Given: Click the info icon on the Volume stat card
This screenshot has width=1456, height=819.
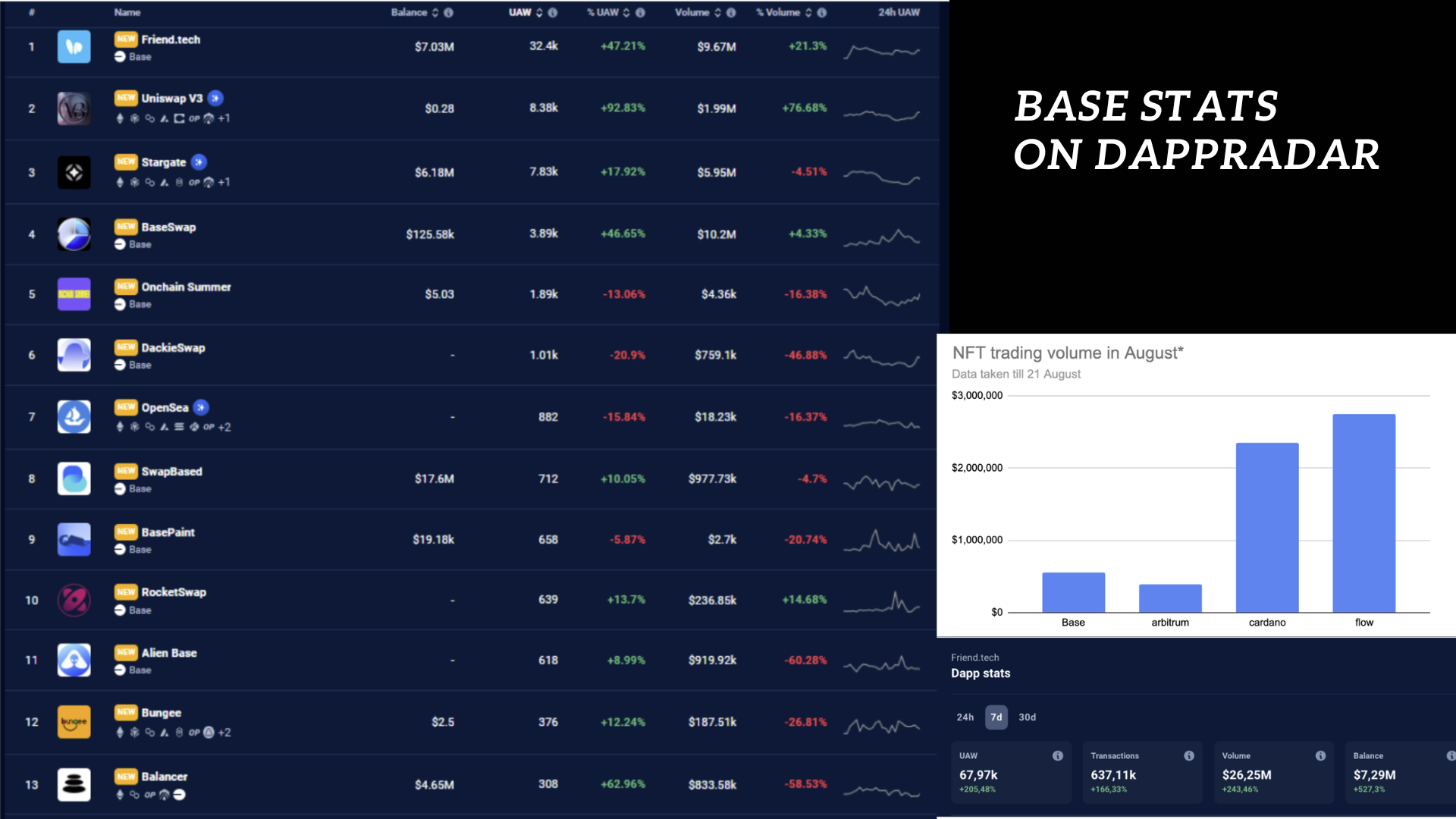Looking at the screenshot, I should 1321,755.
